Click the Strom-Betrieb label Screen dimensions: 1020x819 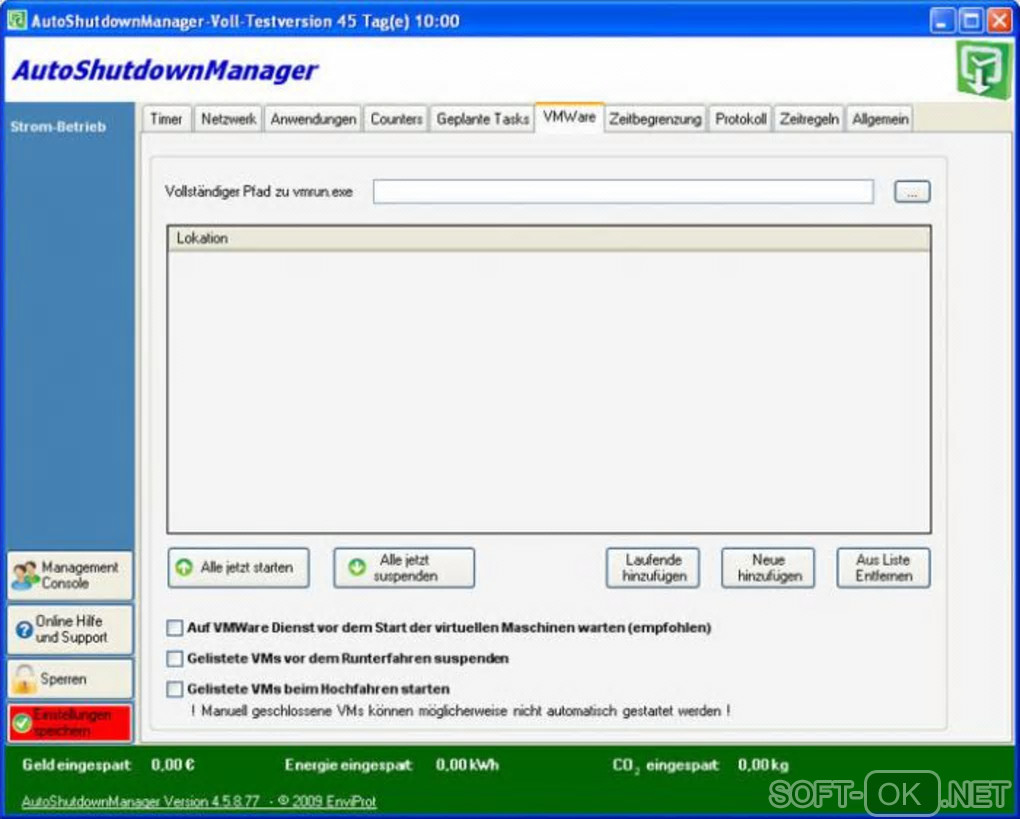click(x=58, y=127)
